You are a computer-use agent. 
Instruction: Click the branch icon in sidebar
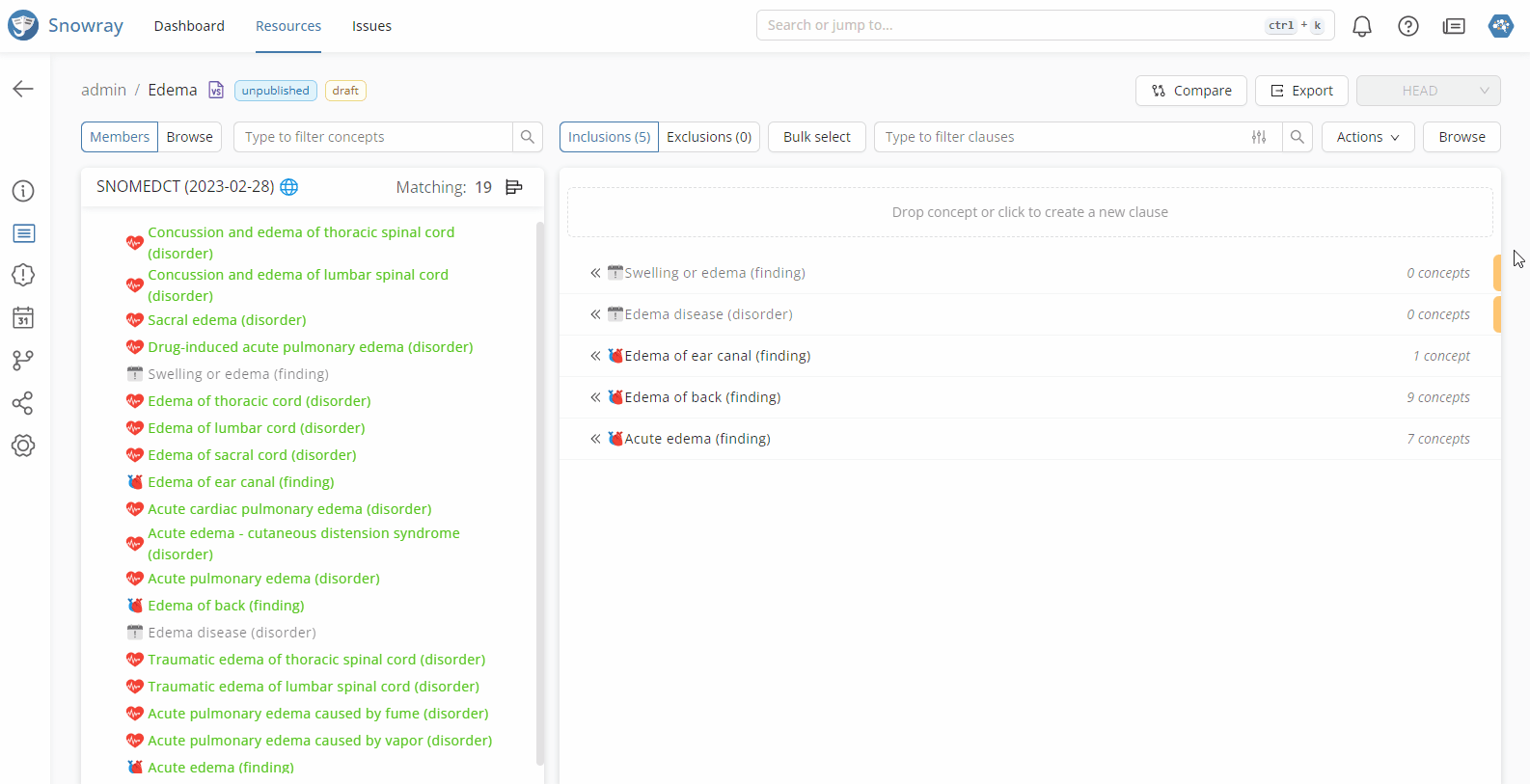tap(23, 360)
